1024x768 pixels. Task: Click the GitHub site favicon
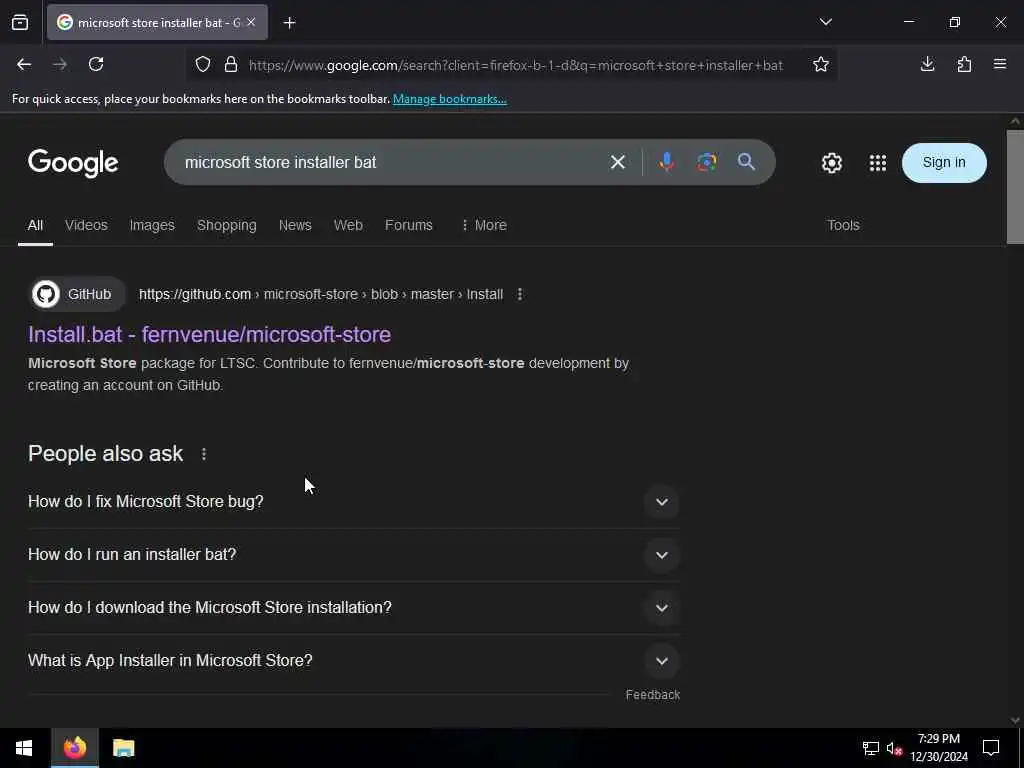tap(46, 295)
